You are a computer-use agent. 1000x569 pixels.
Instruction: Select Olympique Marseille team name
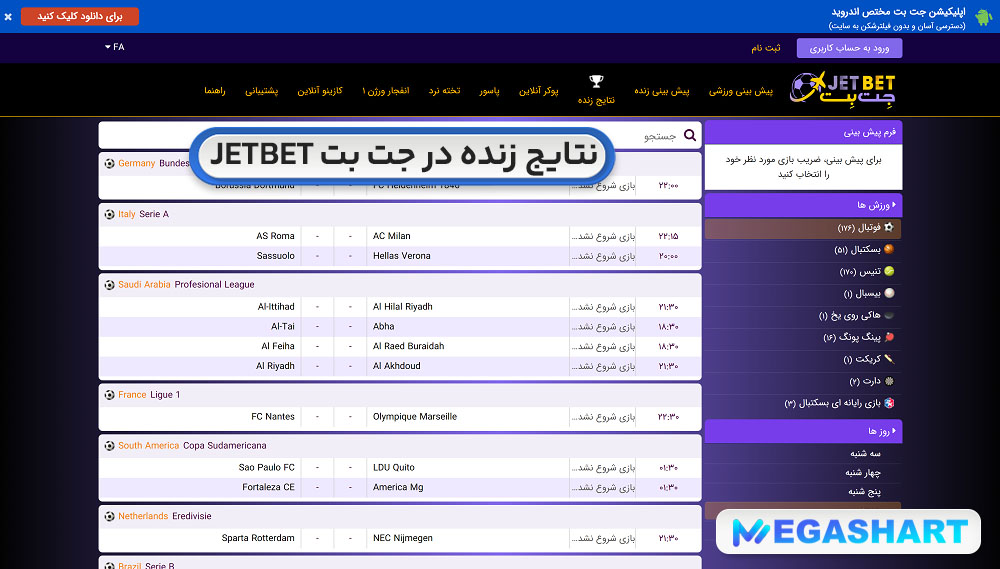(x=415, y=417)
